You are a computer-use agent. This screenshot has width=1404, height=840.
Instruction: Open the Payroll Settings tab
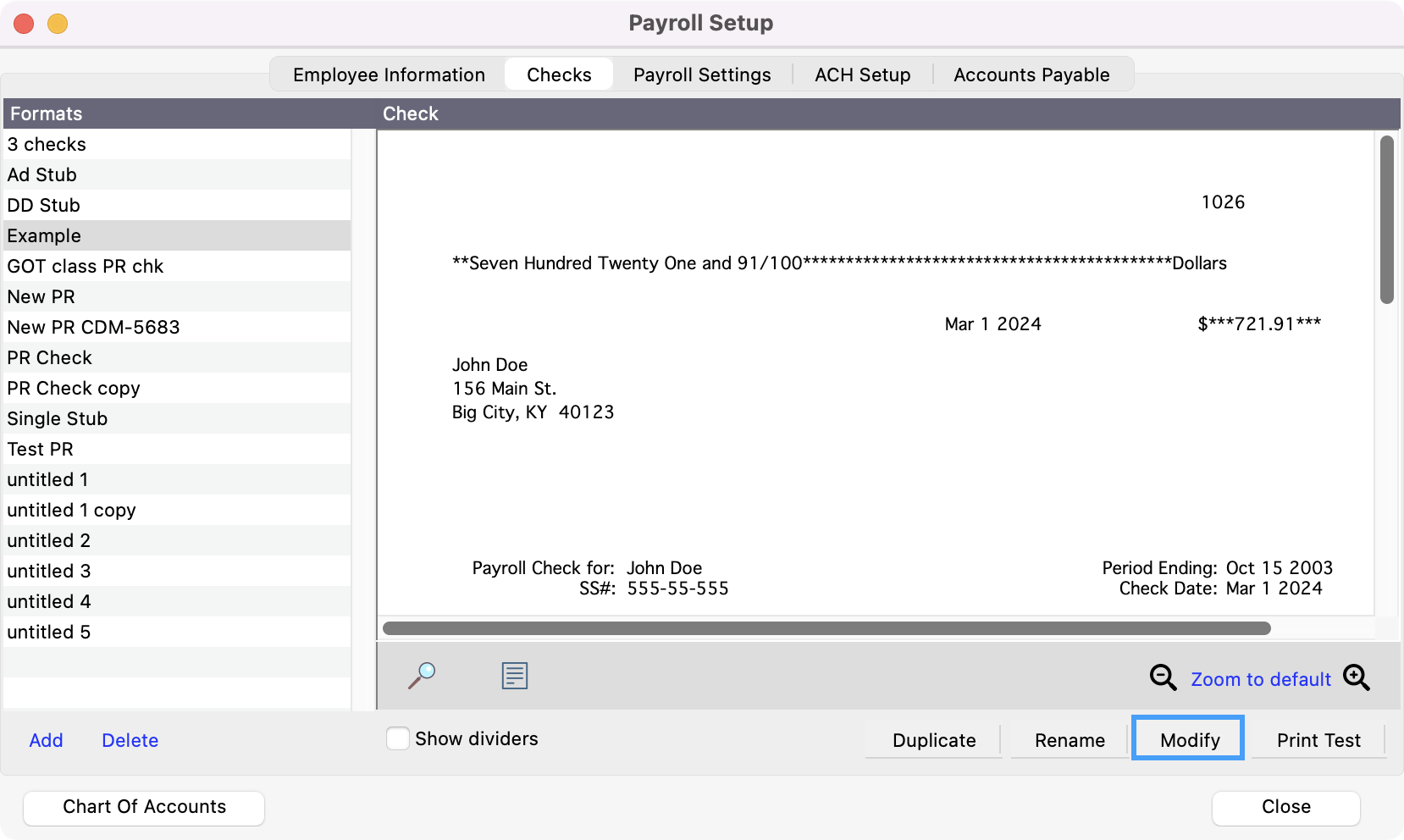coord(702,75)
